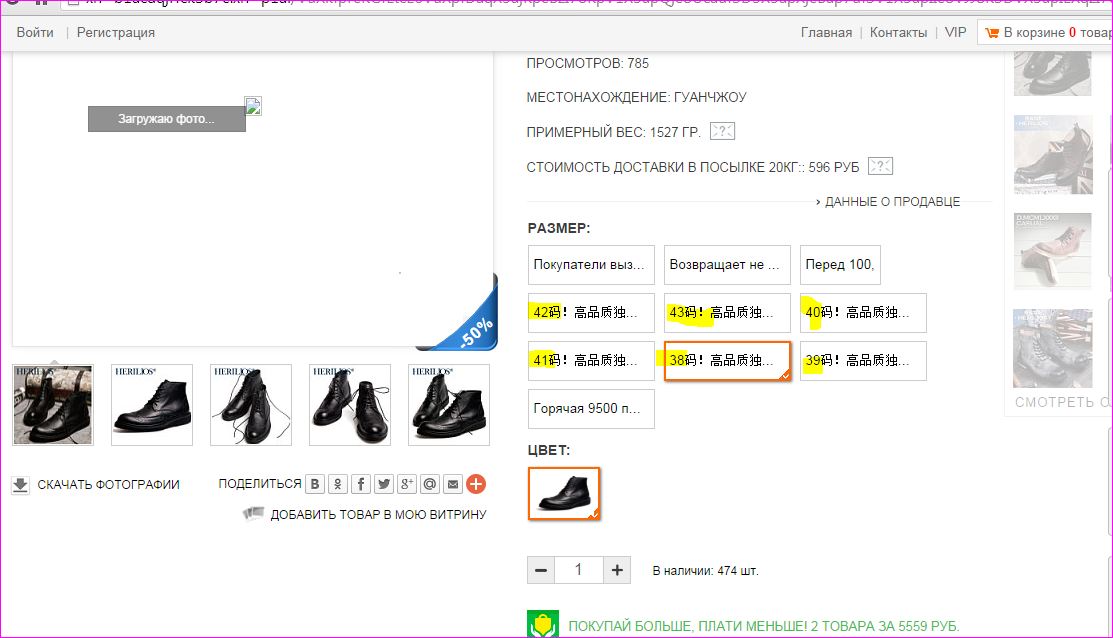Image resolution: width=1113 pixels, height=638 pixels.
Task: Click 'Покупай больше, плати меньше' promo link
Action: [x=764, y=626]
